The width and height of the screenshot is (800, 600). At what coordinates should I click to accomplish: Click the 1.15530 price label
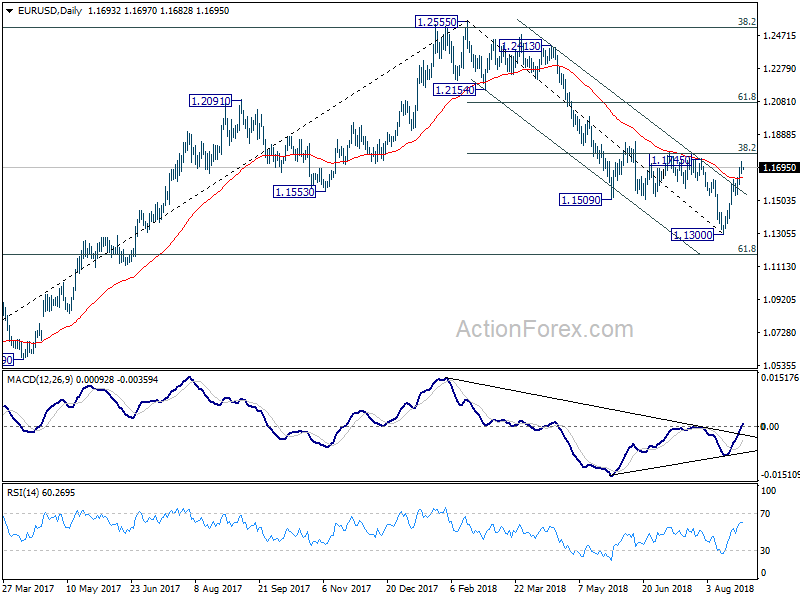[x=294, y=192]
